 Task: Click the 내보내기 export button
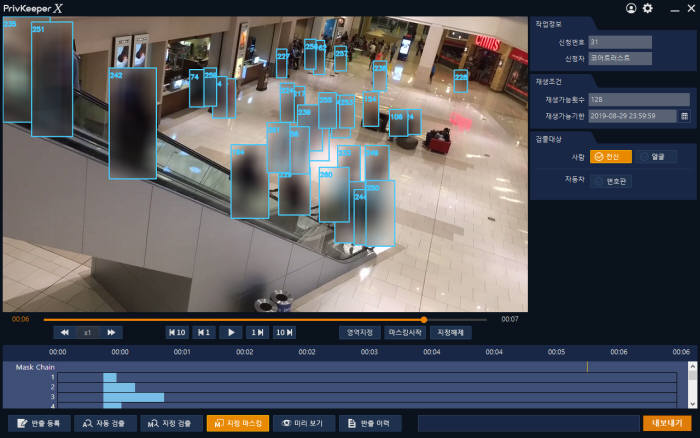click(x=667, y=423)
